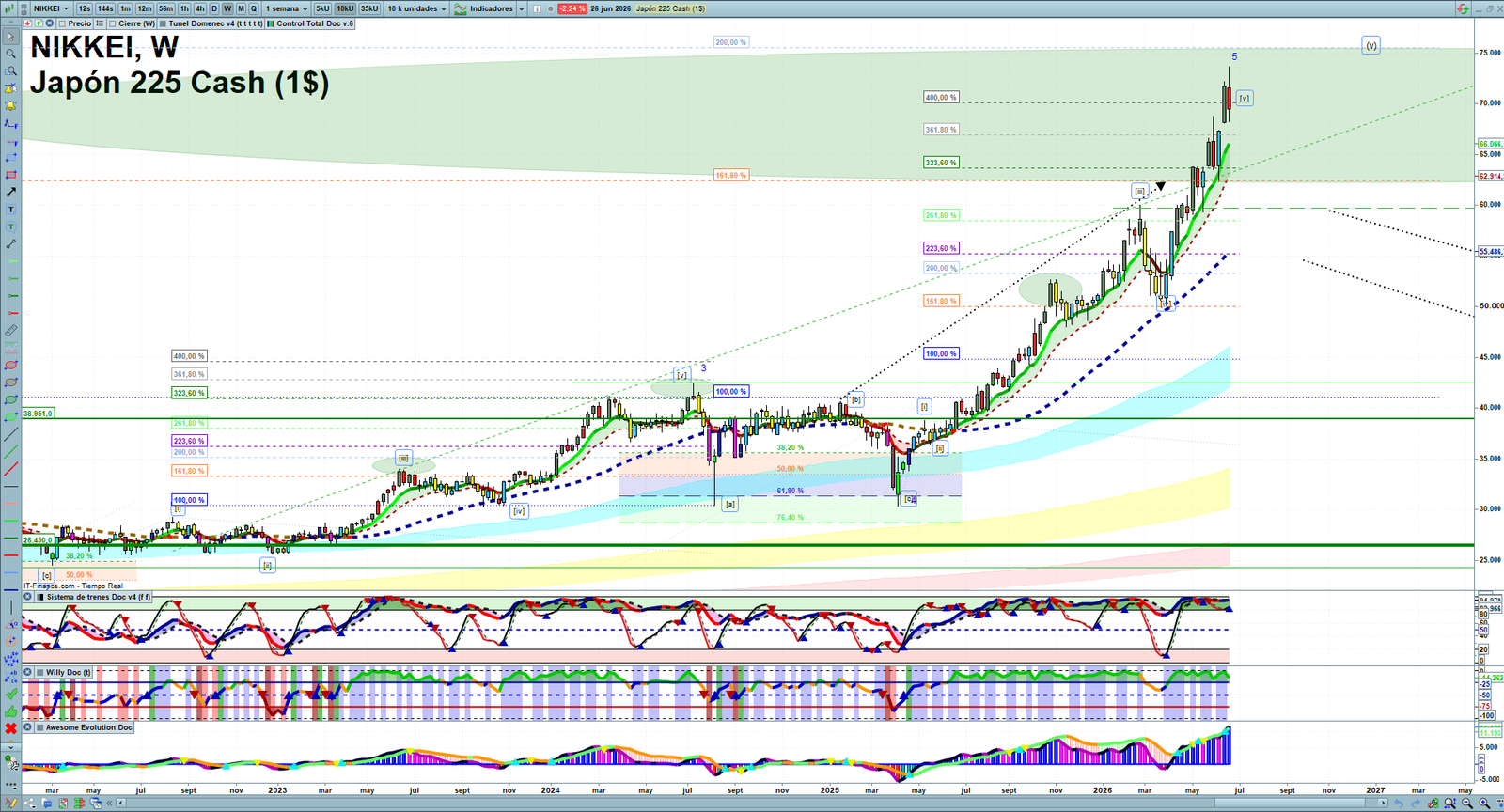Select the red ellipse drawing tool
The width and height of the screenshot is (1504, 812).
(10, 366)
